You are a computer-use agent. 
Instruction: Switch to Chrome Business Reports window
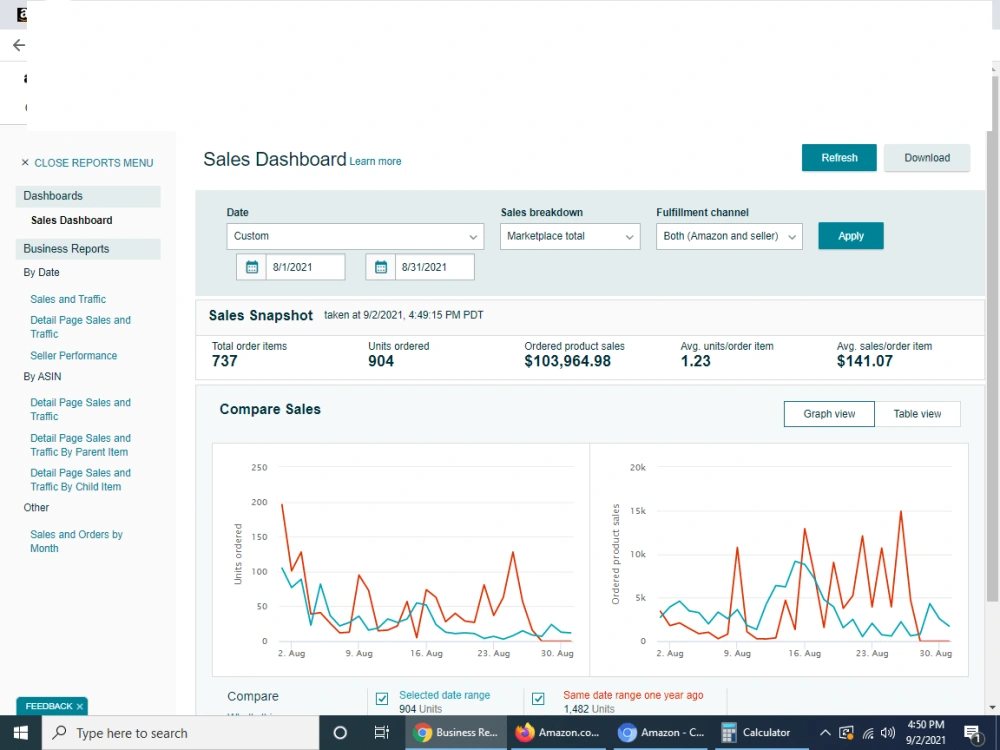pyautogui.click(x=455, y=733)
